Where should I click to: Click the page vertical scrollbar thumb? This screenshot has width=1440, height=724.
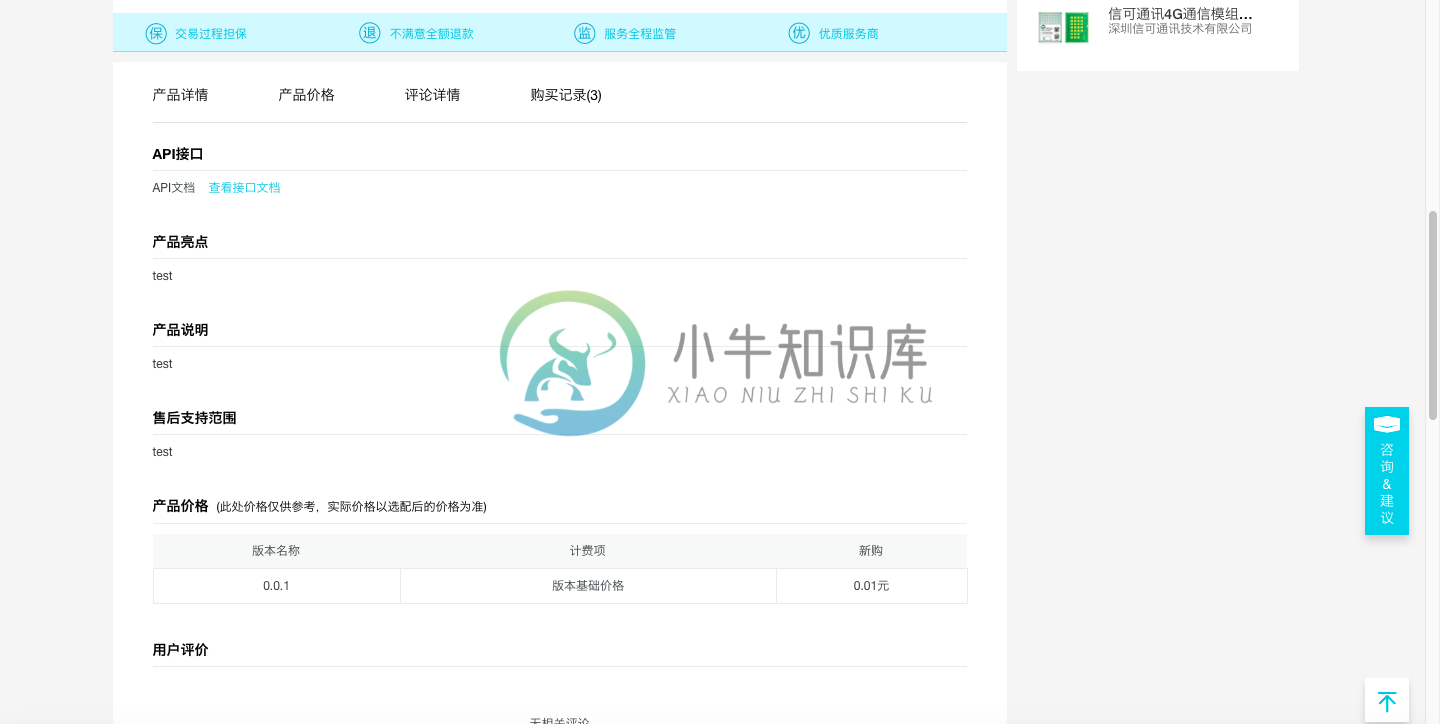pos(1433,314)
